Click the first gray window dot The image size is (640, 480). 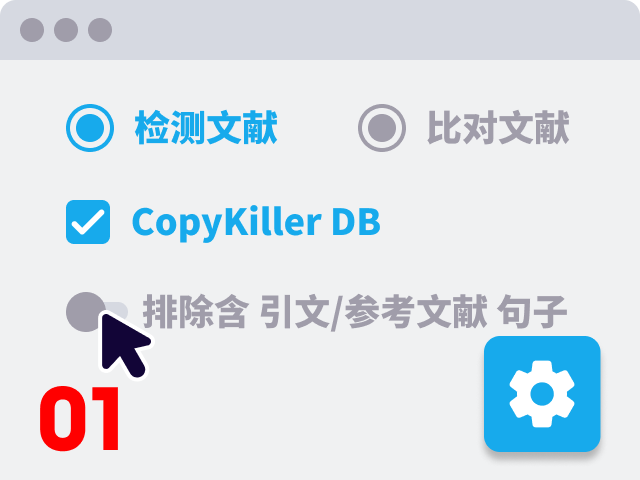coord(32,30)
